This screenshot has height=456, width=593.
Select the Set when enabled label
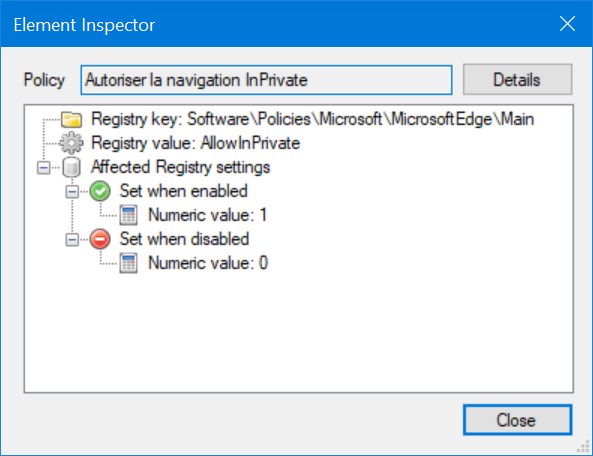coord(184,191)
